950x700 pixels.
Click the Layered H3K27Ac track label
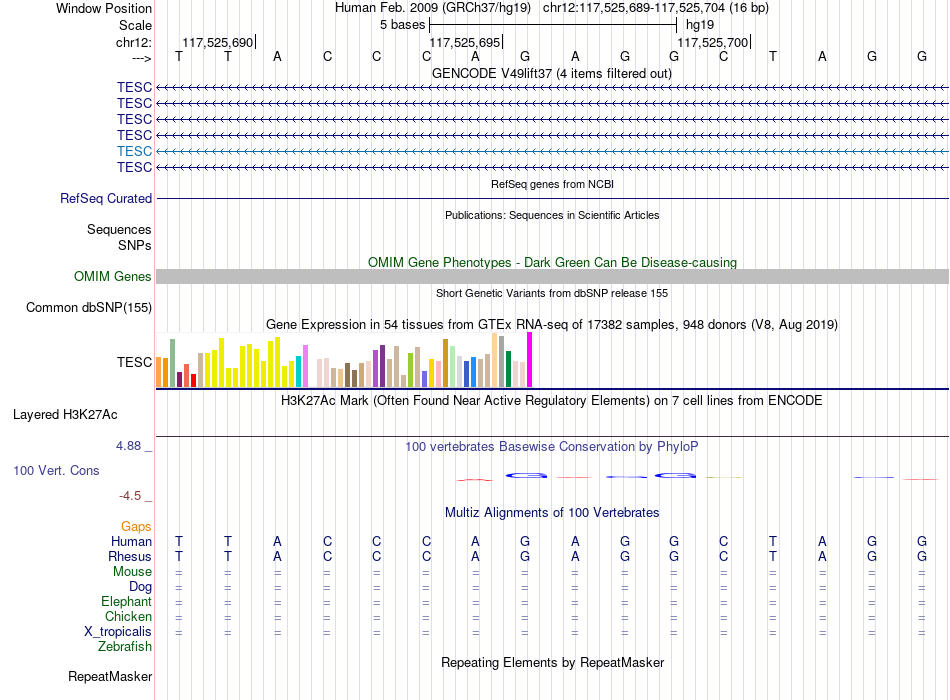[x=65, y=415]
